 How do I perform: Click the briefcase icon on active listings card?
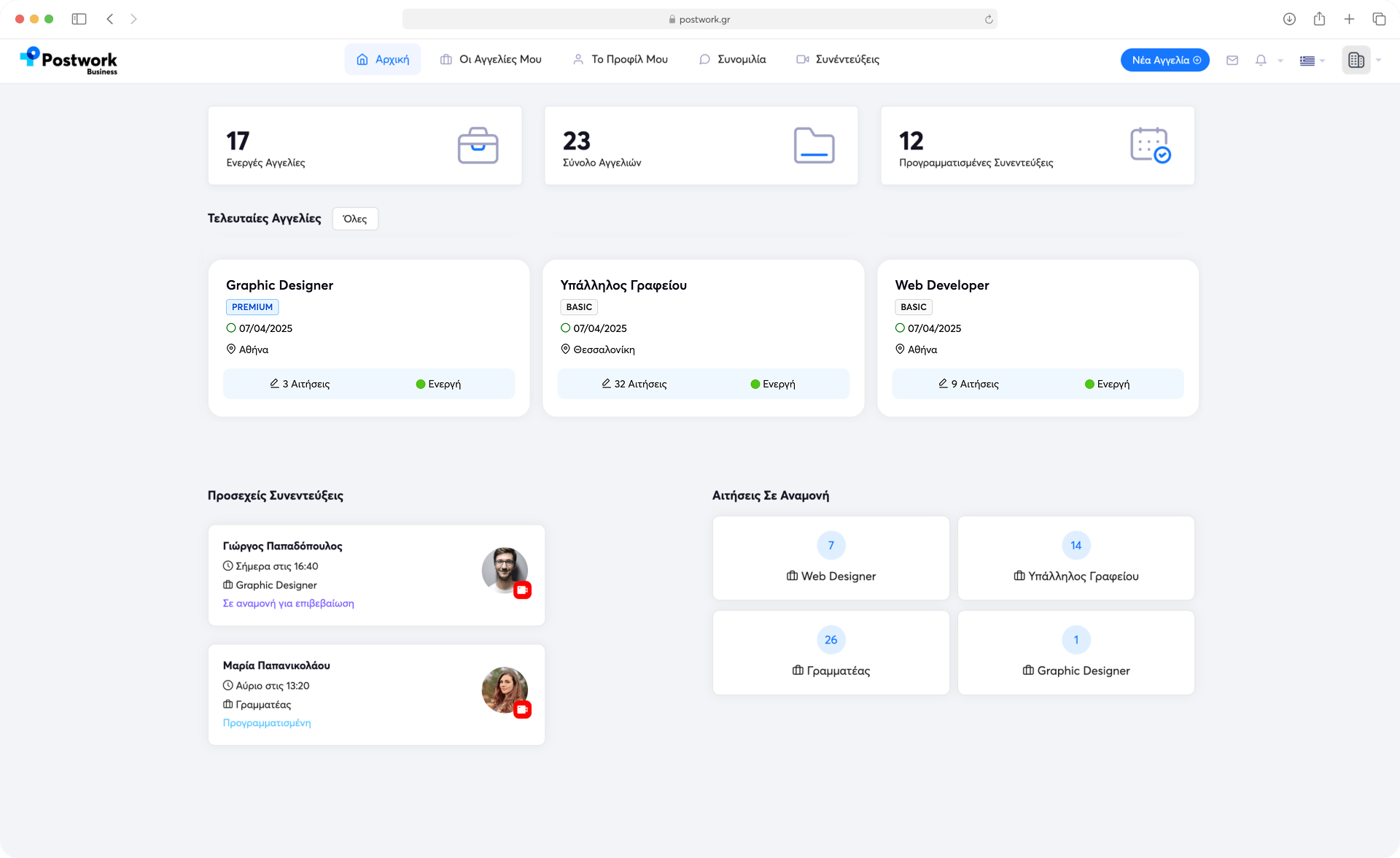(478, 145)
